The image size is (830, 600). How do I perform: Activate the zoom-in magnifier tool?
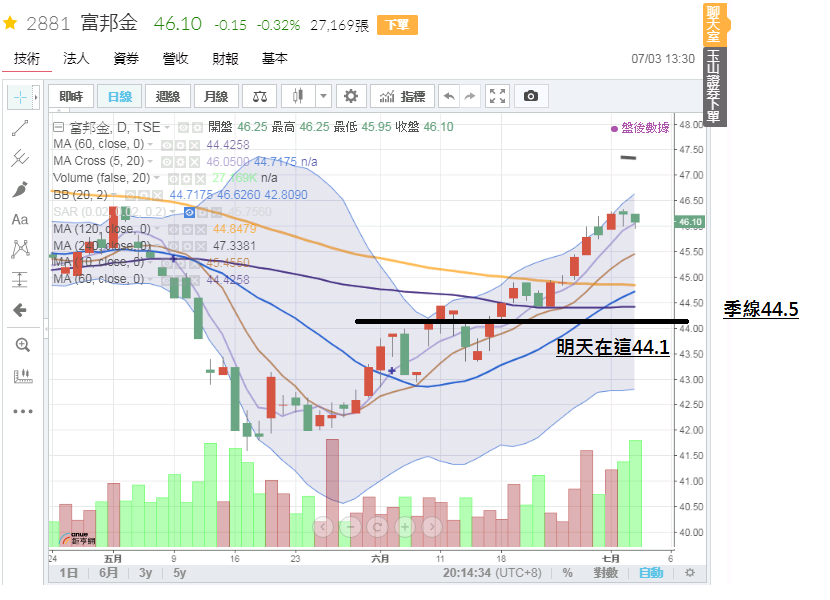[22, 345]
